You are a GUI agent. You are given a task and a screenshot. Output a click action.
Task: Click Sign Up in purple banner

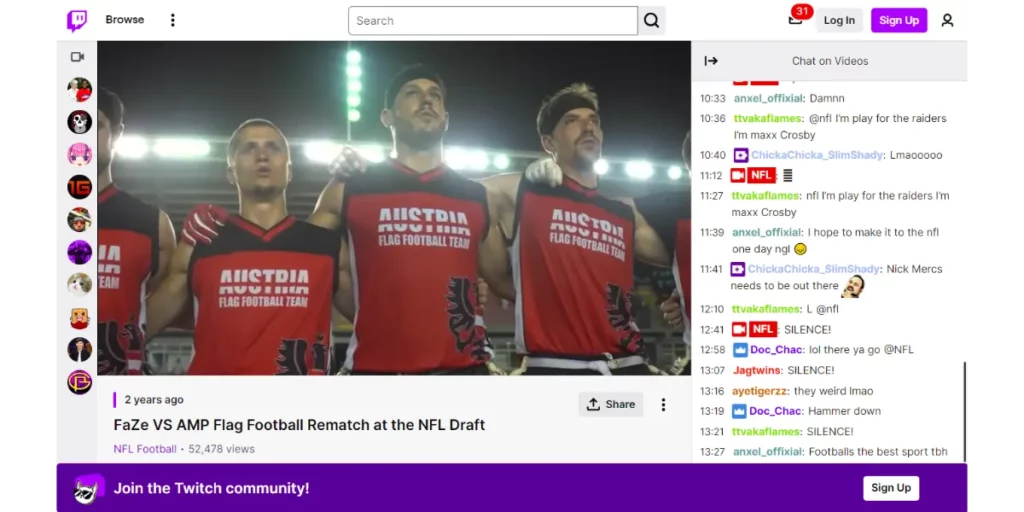tap(890, 488)
